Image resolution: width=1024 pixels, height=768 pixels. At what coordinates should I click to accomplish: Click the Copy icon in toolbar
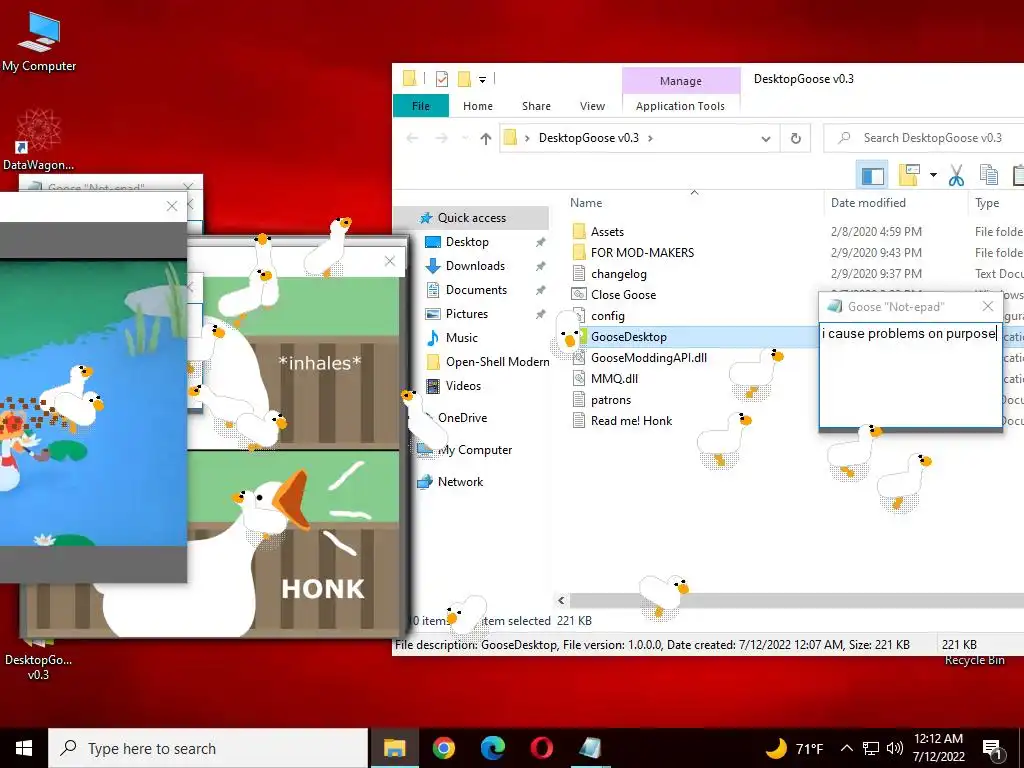pos(989,175)
